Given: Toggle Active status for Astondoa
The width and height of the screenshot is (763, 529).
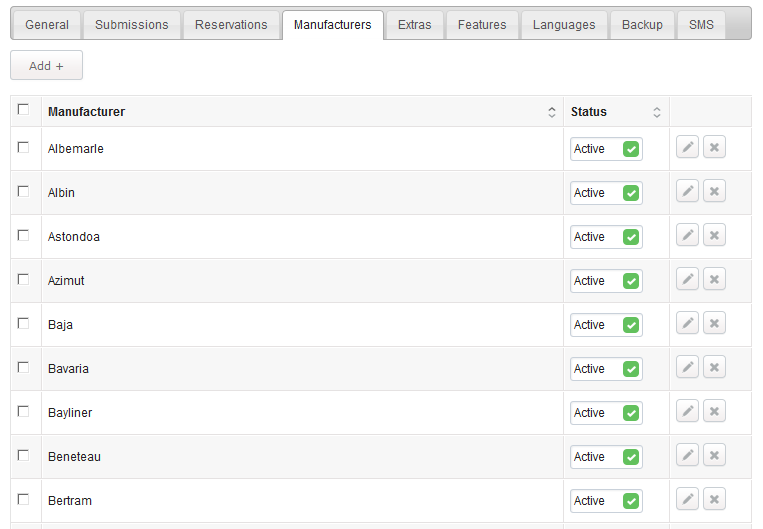Looking at the screenshot, I should [x=606, y=237].
